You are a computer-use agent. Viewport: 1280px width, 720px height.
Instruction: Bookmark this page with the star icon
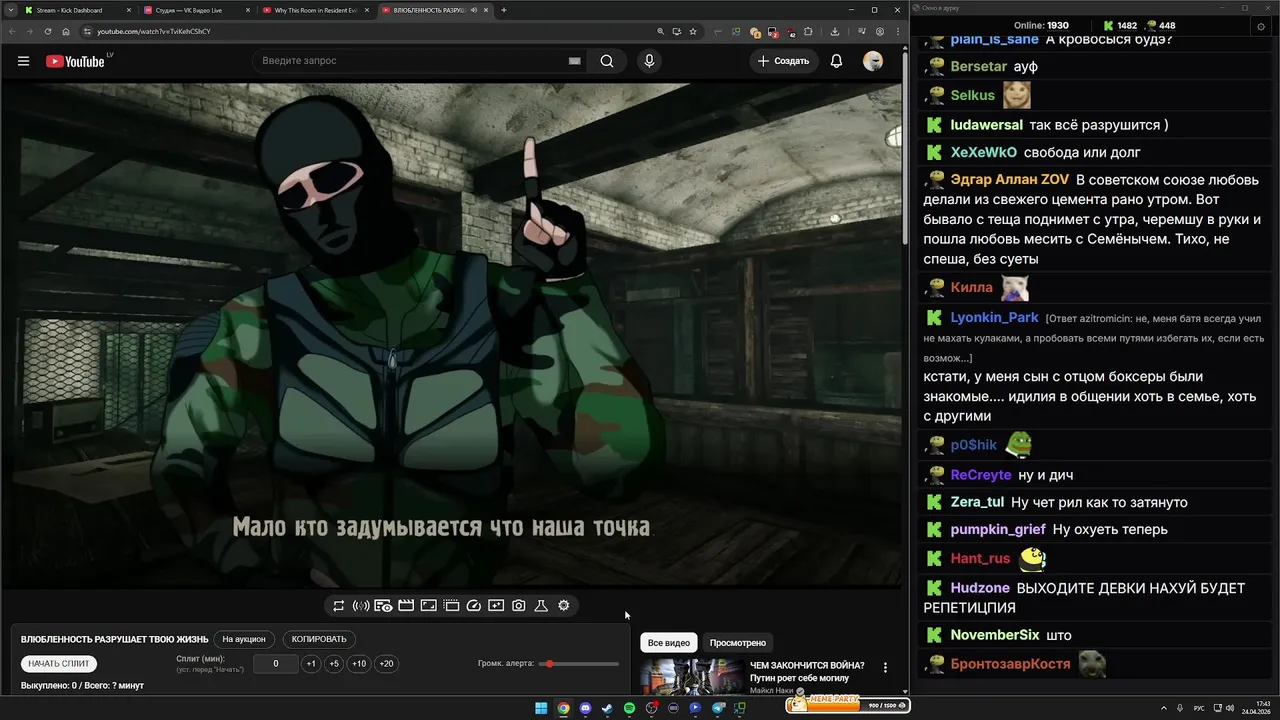[x=692, y=31]
